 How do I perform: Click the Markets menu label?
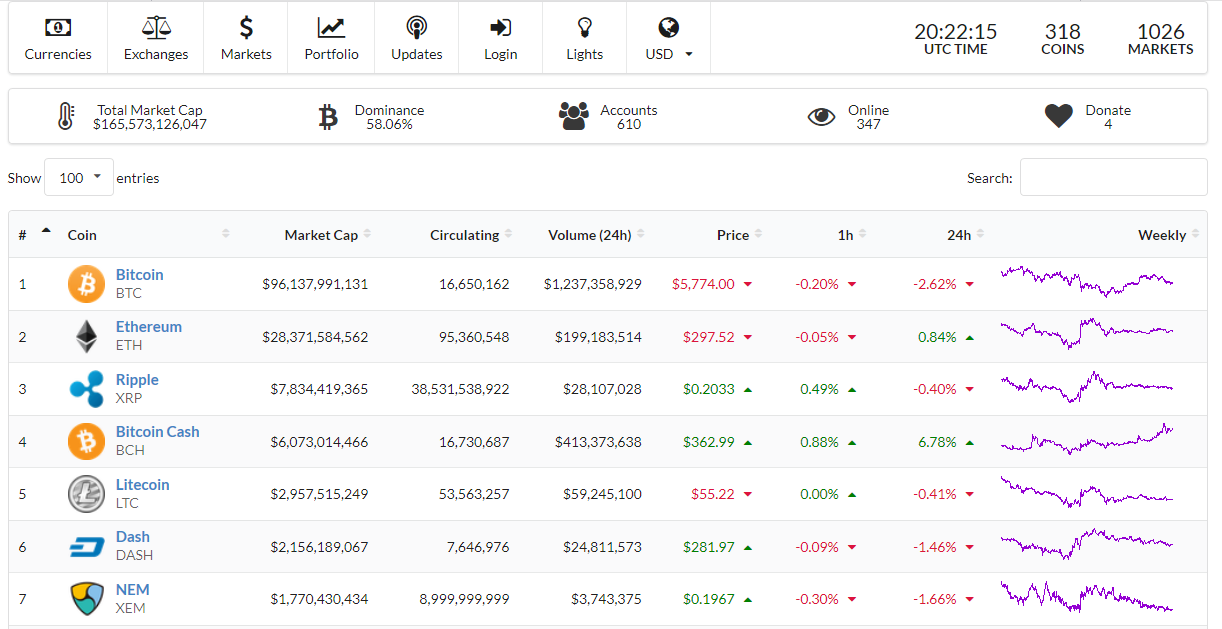pos(246,54)
